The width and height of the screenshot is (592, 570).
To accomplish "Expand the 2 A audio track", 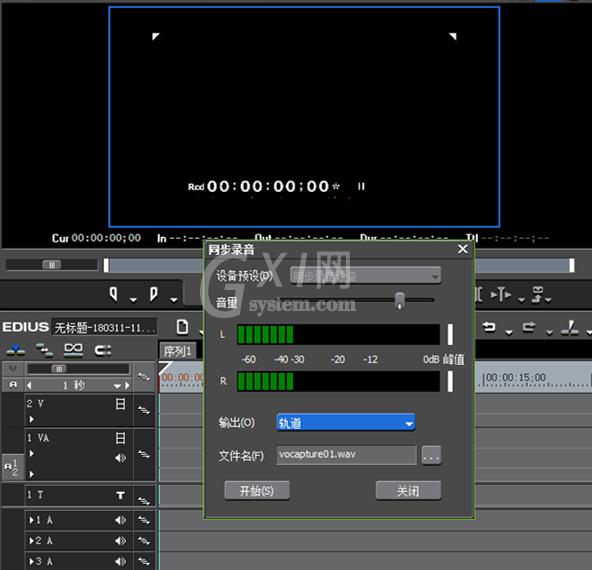I will pyautogui.click(x=32, y=541).
